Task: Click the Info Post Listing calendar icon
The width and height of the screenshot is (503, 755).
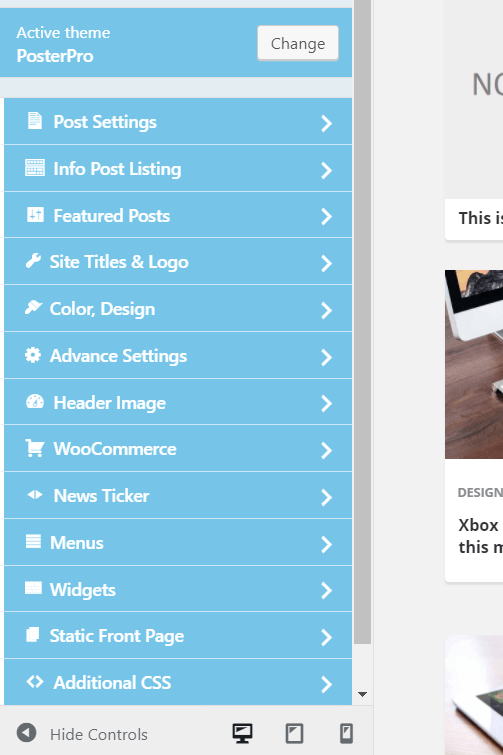Action: pyautogui.click(x=35, y=168)
